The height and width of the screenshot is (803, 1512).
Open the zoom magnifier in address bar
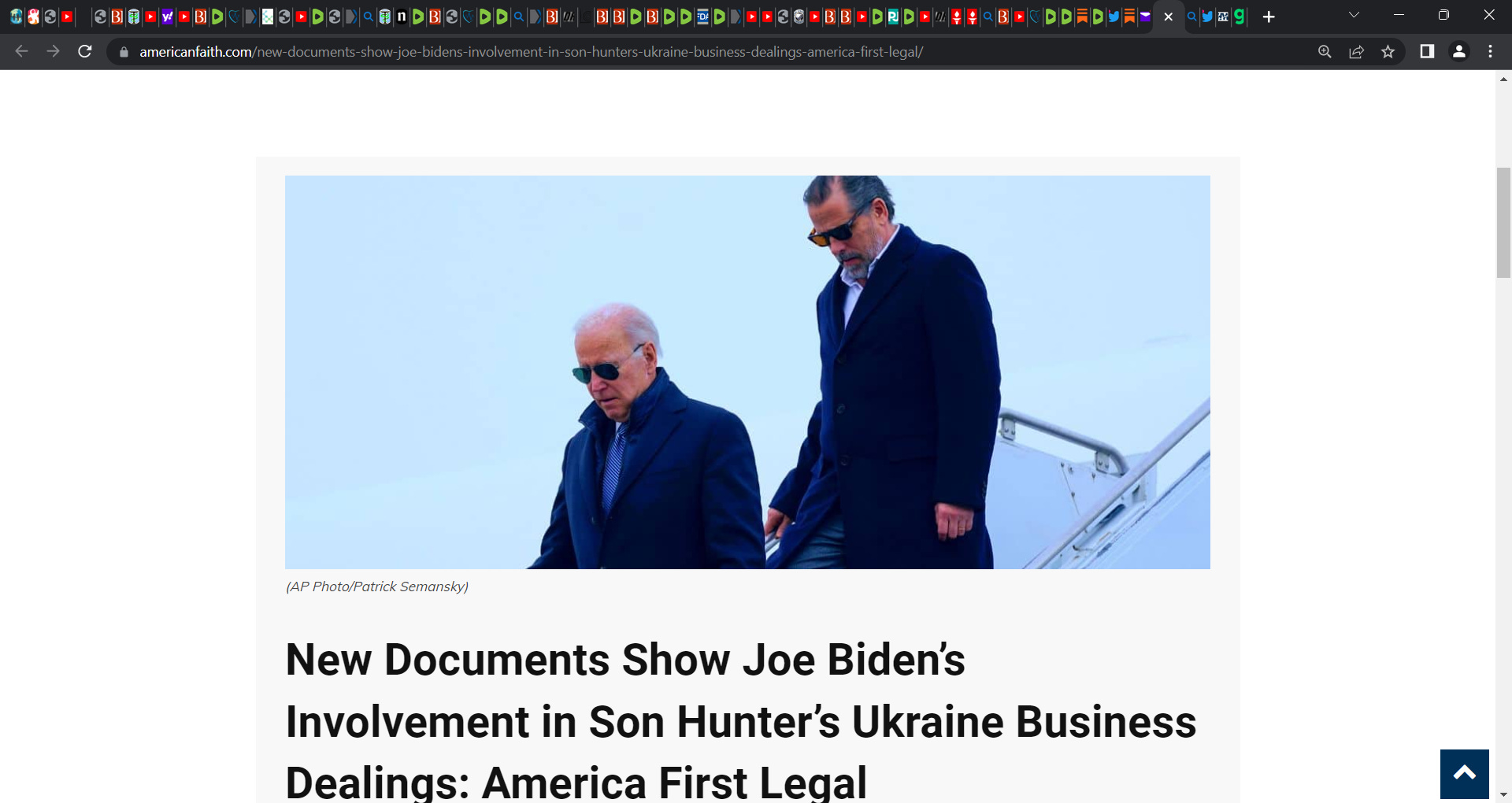pyautogui.click(x=1325, y=52)
